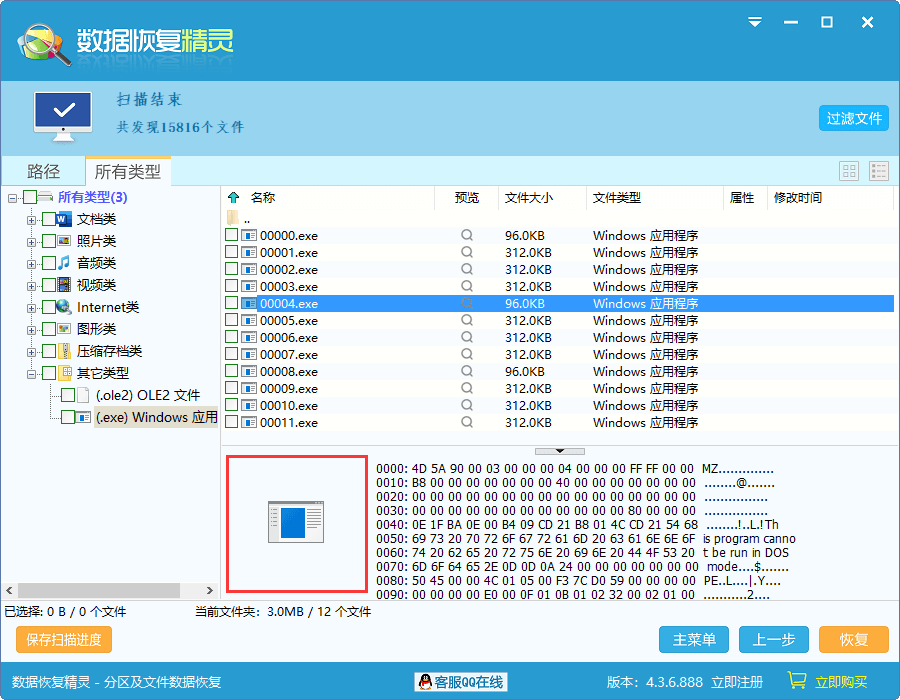Click the Word icon of 文档类
The image size is (900, 700).
pos(64,219)
